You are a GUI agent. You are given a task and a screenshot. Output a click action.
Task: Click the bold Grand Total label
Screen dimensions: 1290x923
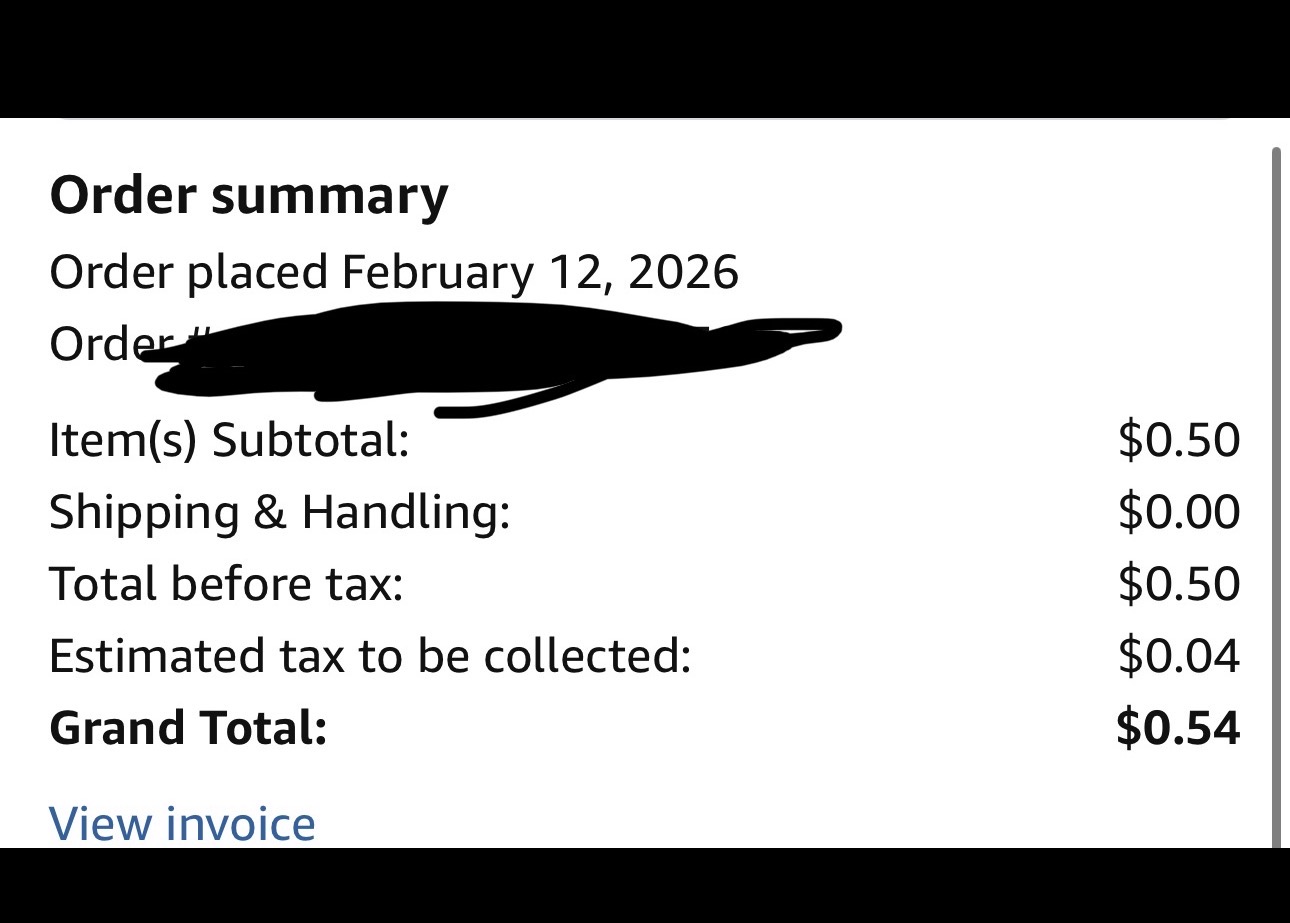188,728
